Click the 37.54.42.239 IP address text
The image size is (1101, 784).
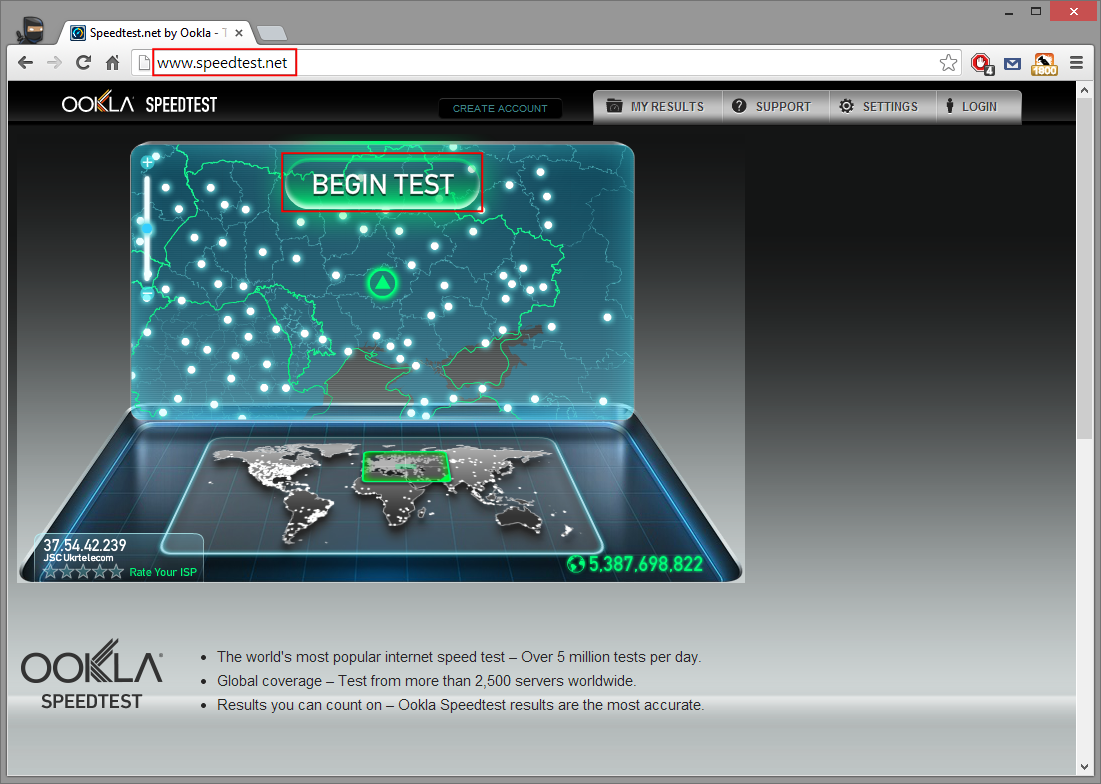85,545
